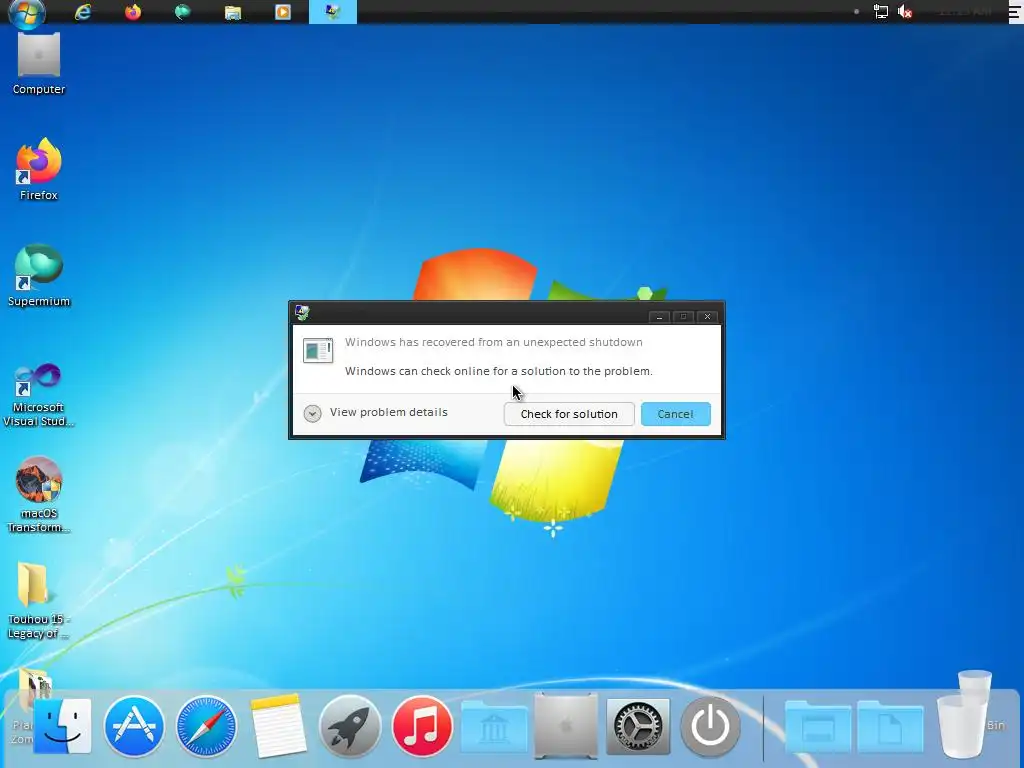Open the Mac Pro computer icon in dock
The height and width of the screenshot is (768, 1024).
[566, 726]
